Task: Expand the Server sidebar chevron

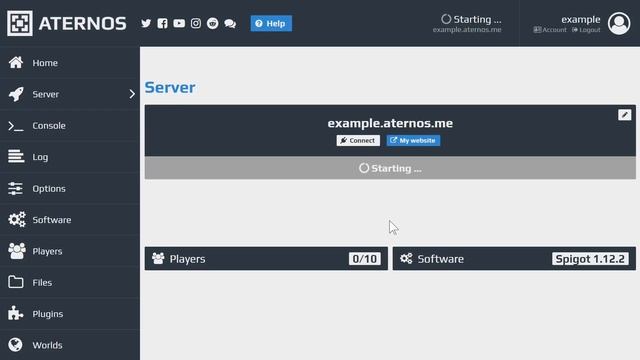Action: (x=132, y=94)
